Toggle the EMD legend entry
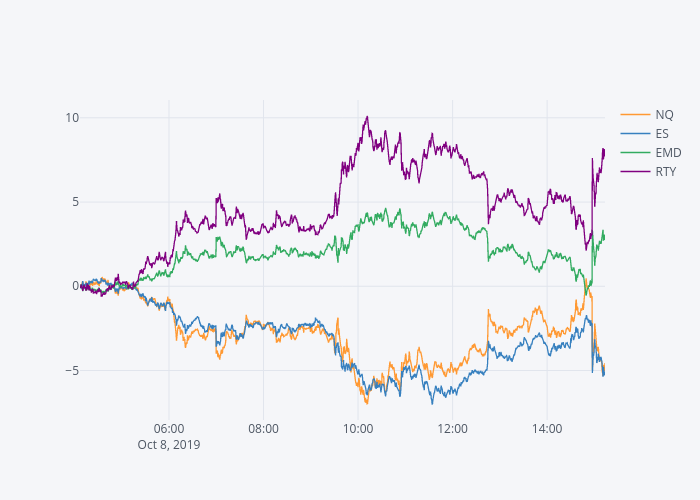This screenshot has height=500, width=700. click(668, 152)
